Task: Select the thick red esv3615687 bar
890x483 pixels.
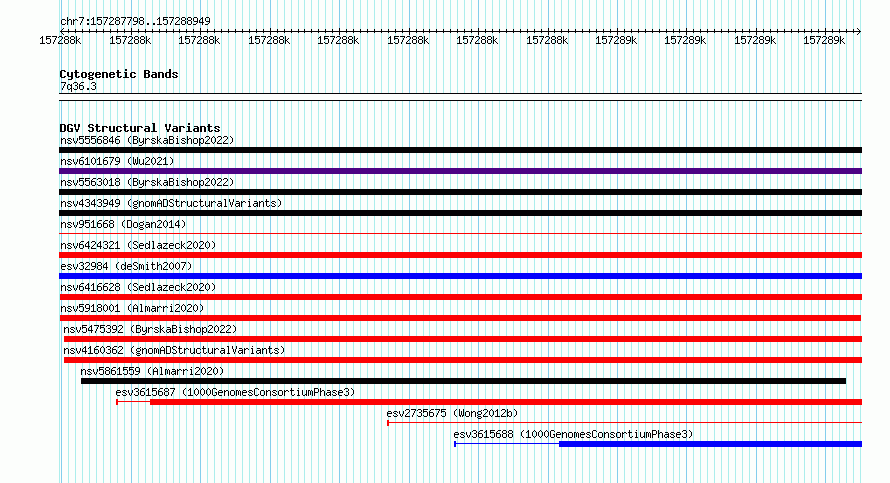Action: pos(506,402)
